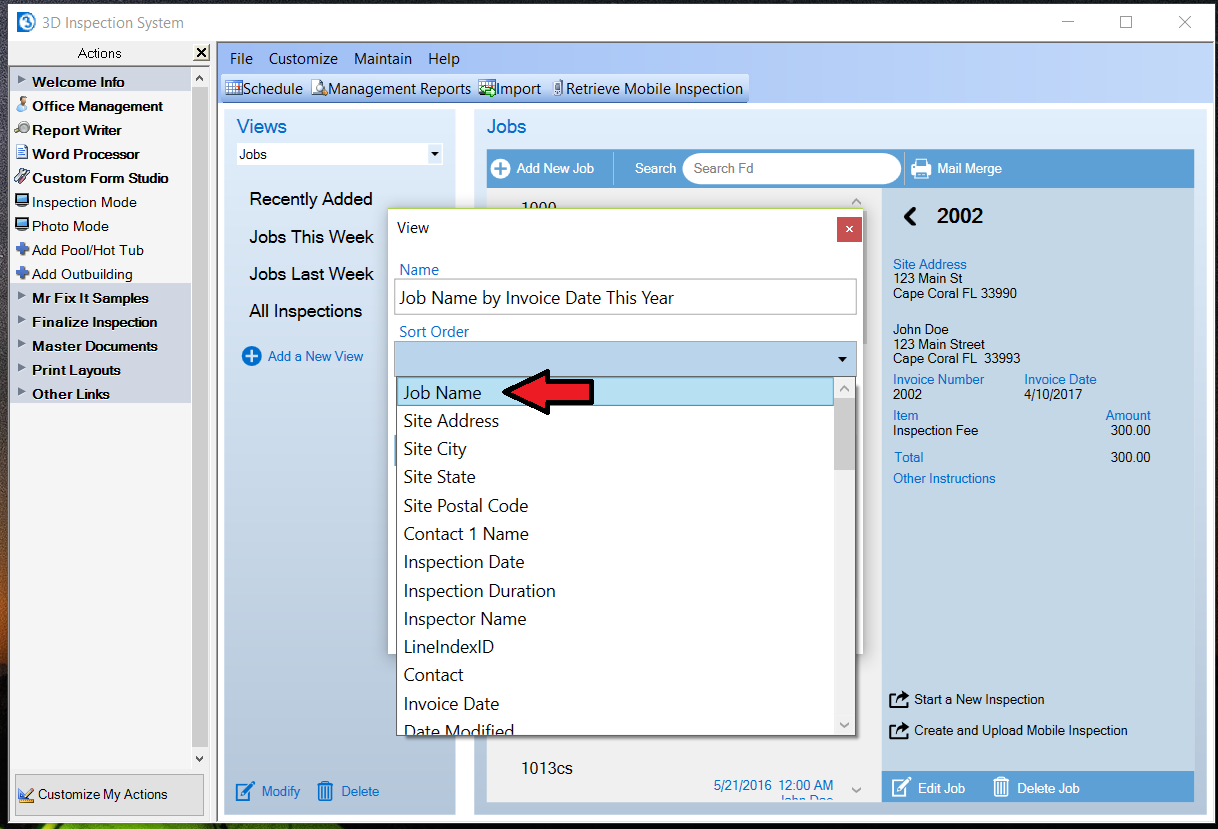Switch to Inspection Mode
This screenshot has width=1218, height=829.
point(84,202)
